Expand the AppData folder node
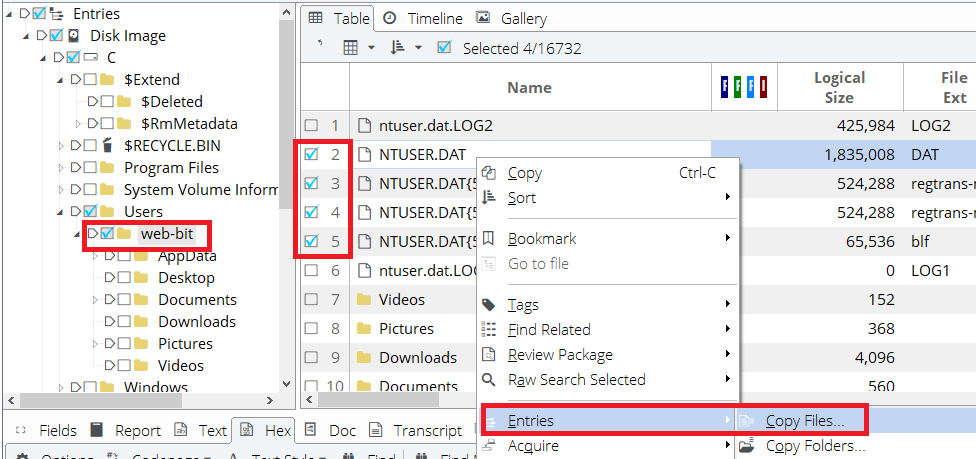Image resolution: width=976 pixels, height=459 pixels. tap(96, 256)
